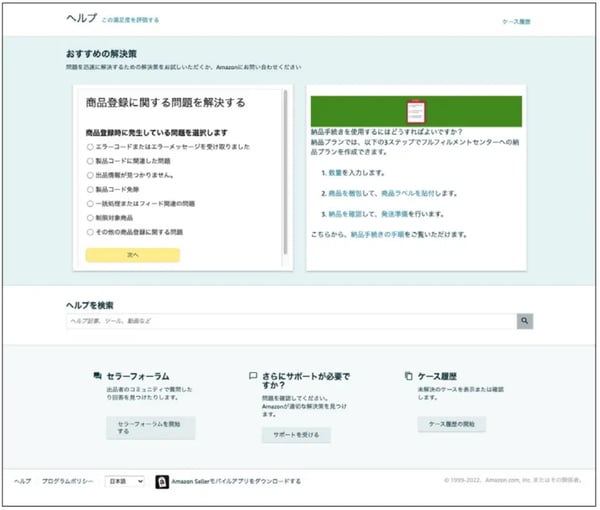600x510 pixels.
Task: Click the さらにサポートが必要ですか heading text
Action: tap(306, 381)
